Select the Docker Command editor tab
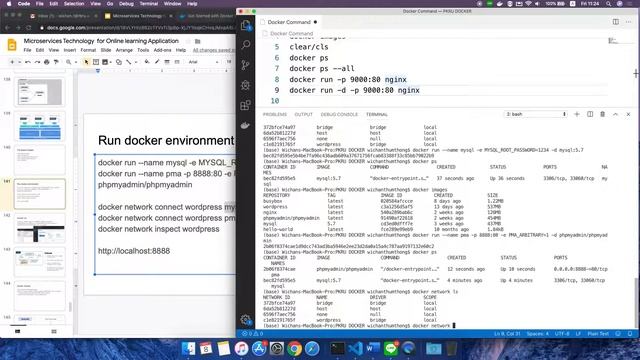Screen dimensions: 640x360 289,22
